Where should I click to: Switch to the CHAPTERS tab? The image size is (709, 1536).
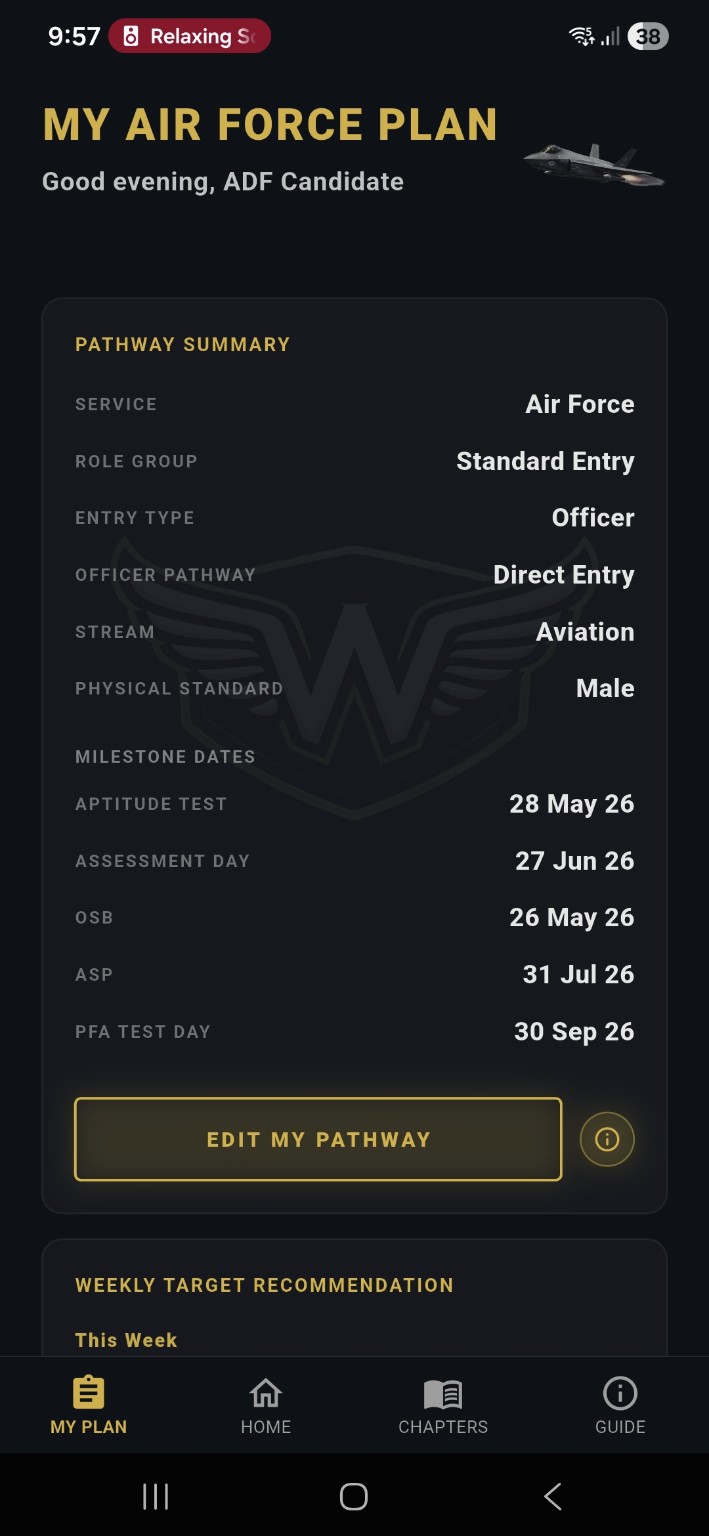coord(443,1405)
